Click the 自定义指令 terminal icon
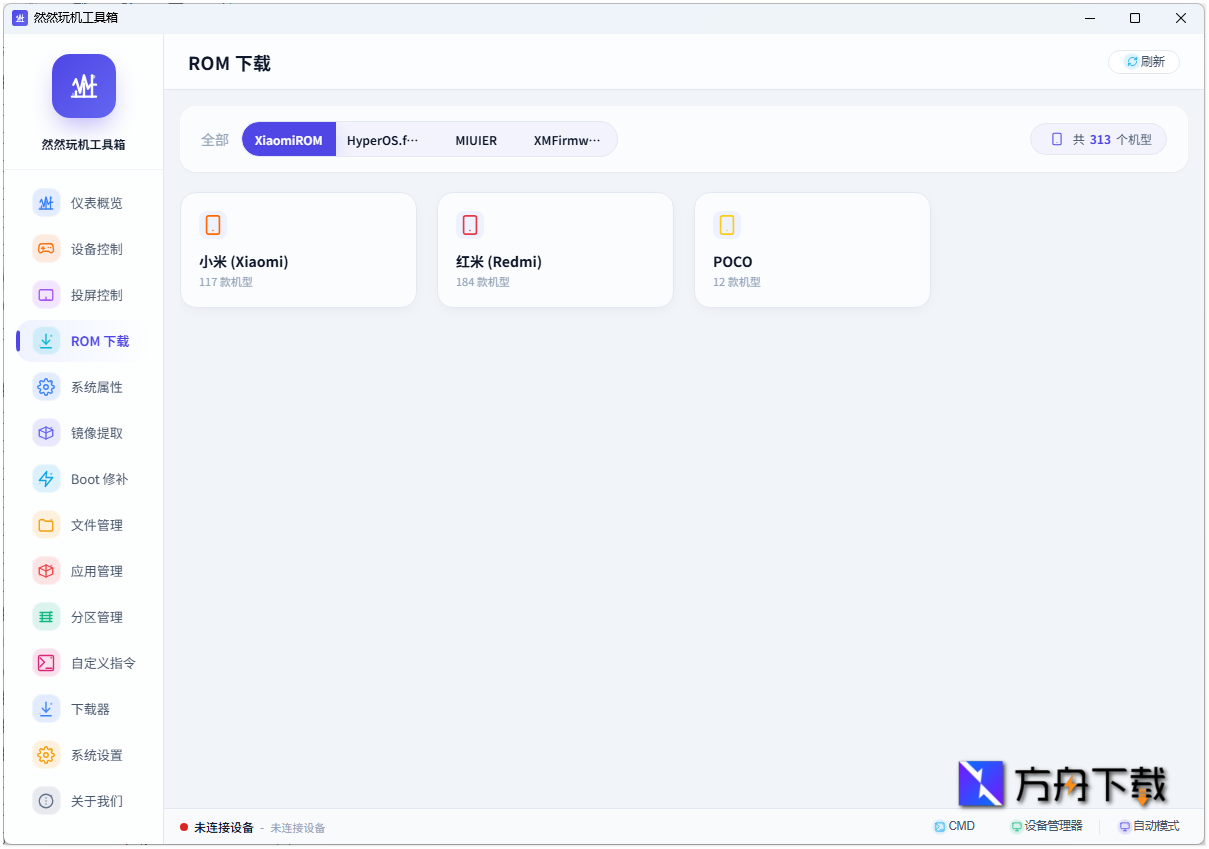 point(46,663)
